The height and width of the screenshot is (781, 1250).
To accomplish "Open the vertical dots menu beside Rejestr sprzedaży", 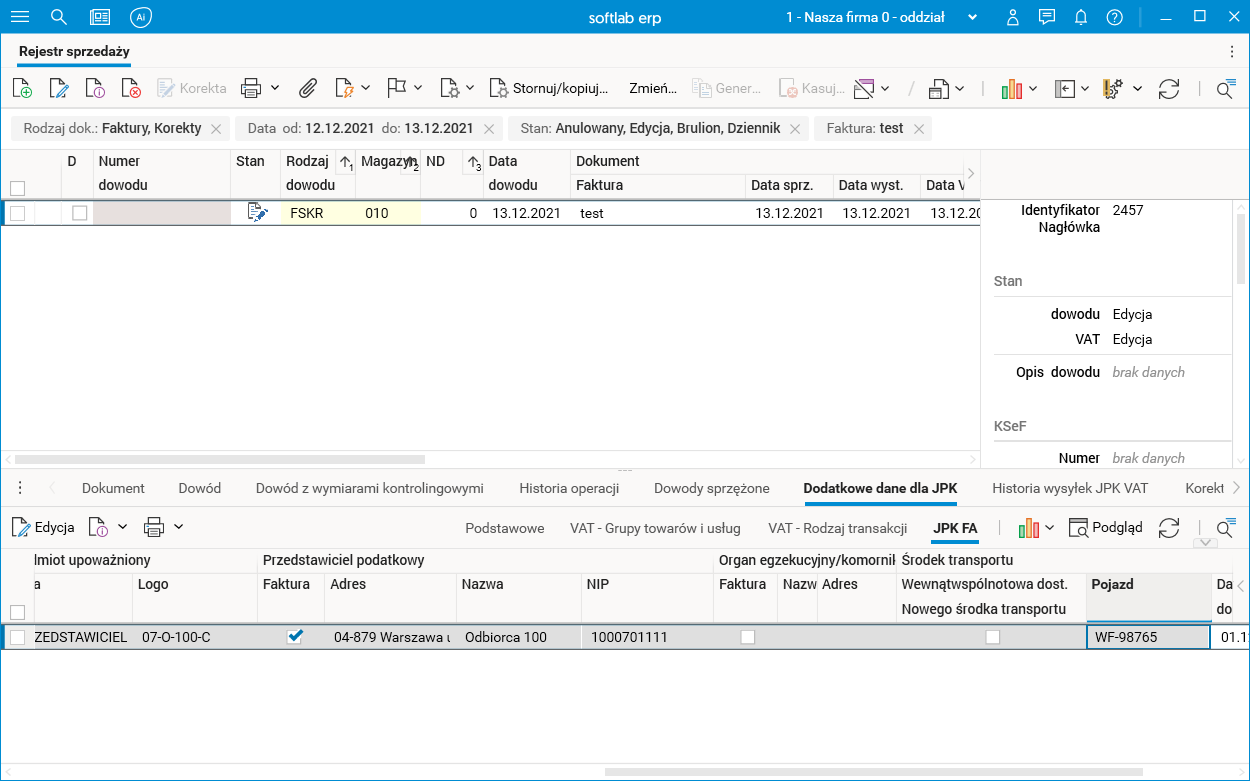I will point(1231,51).
